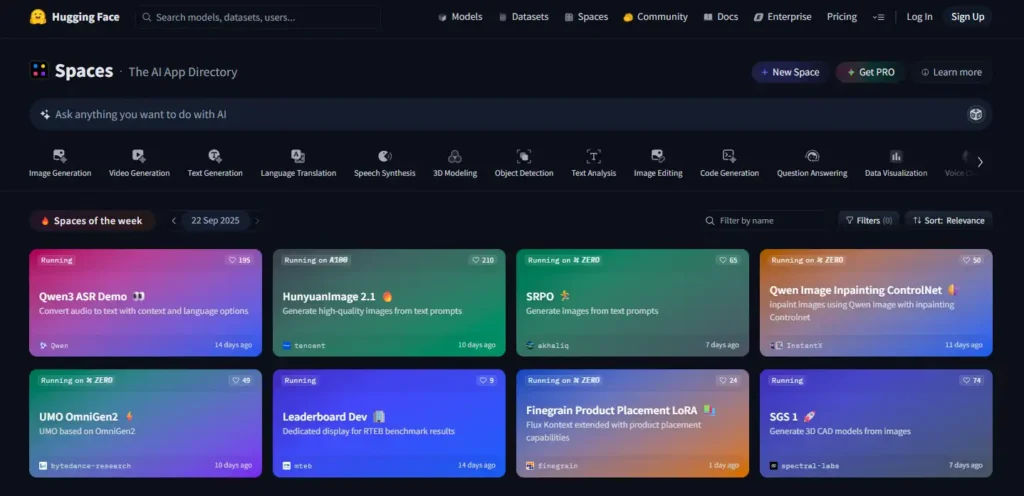Select the Code Generation category icon
Image resolution: width=1024 pixels, height=496 pixels.
click(x=729, y=156)
